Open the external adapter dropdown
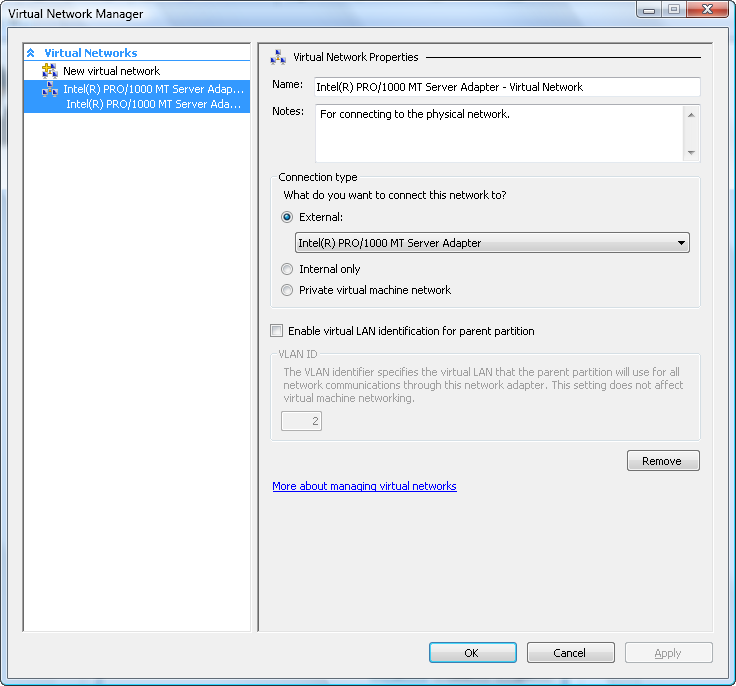This screenshot has height=686, width=736. pos(492,243)
